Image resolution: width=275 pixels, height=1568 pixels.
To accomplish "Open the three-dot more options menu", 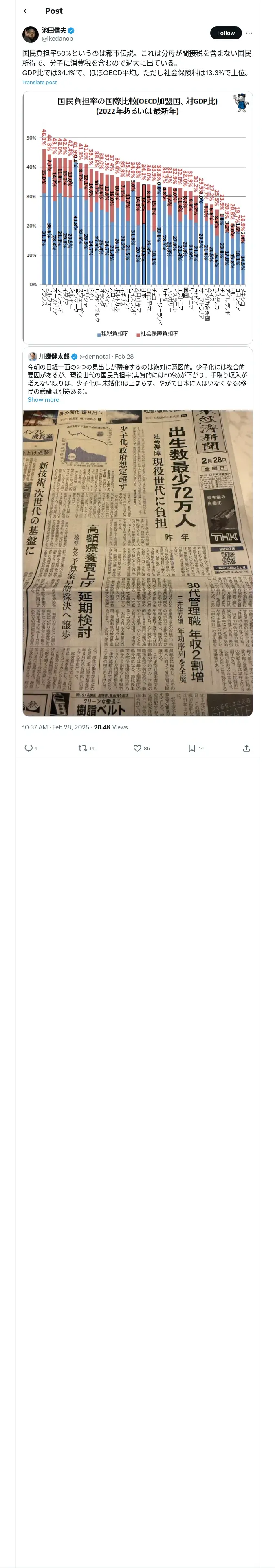I will pyautogui.click(x=249, y=33).
